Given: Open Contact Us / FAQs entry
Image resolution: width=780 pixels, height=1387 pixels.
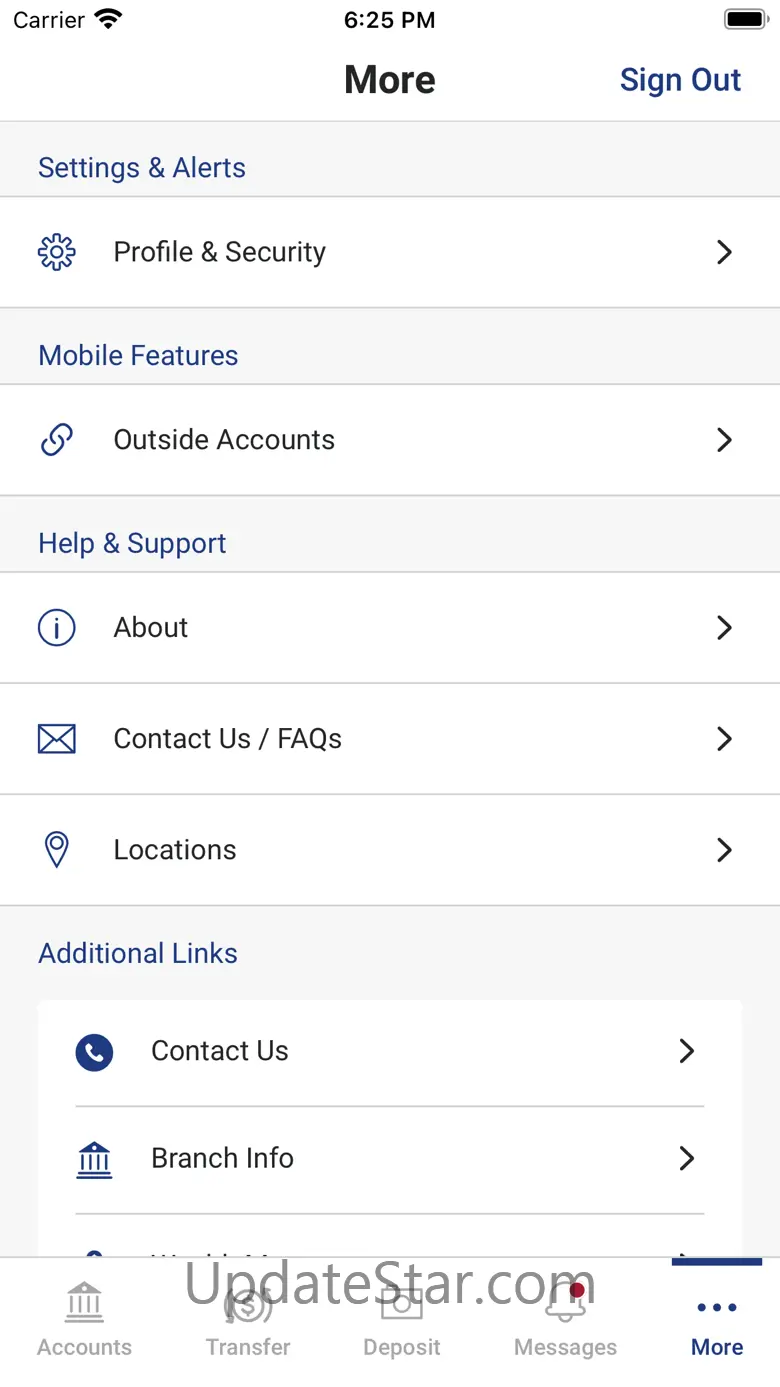Looking at the screenshot, I should (228, 739).
